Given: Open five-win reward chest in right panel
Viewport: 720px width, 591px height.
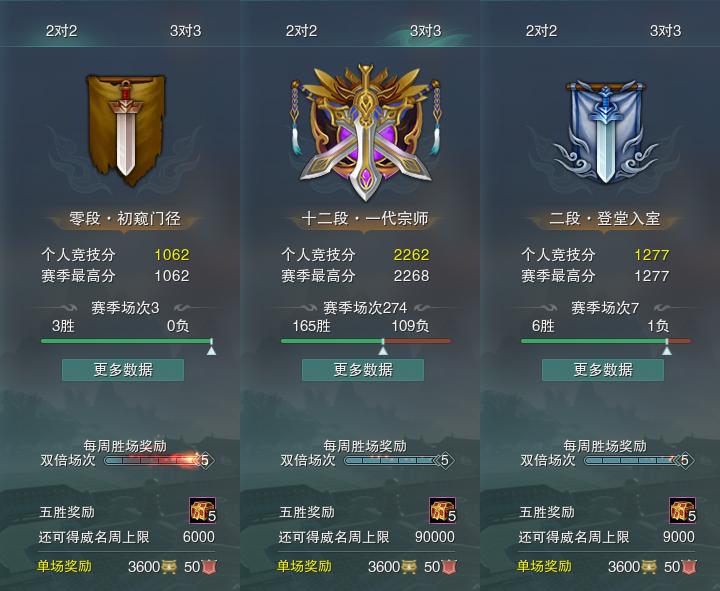Looking at the screenshot, I should coord(682,510).
